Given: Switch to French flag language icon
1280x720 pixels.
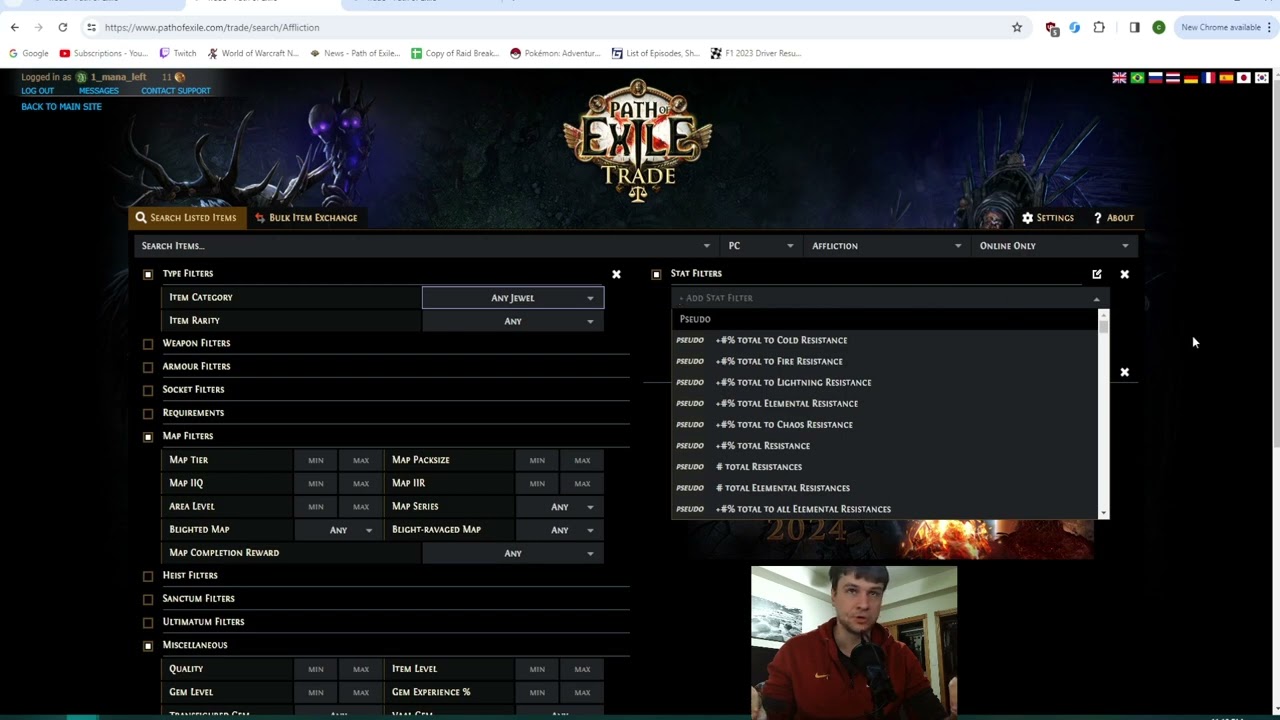Looking at the screenshot, I should (1208, 78).
